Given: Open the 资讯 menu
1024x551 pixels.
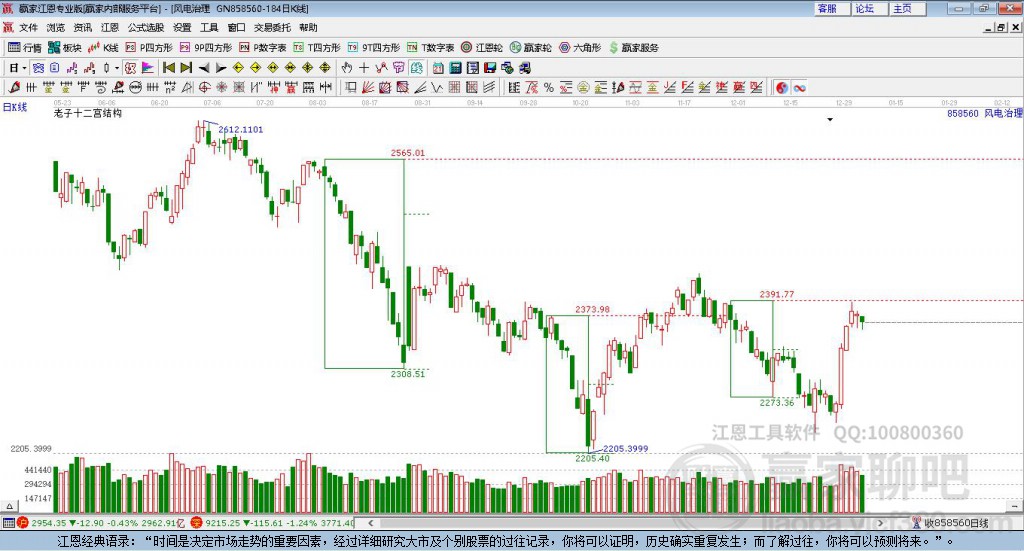Looking at the screenshot, I should click(82, 27).
